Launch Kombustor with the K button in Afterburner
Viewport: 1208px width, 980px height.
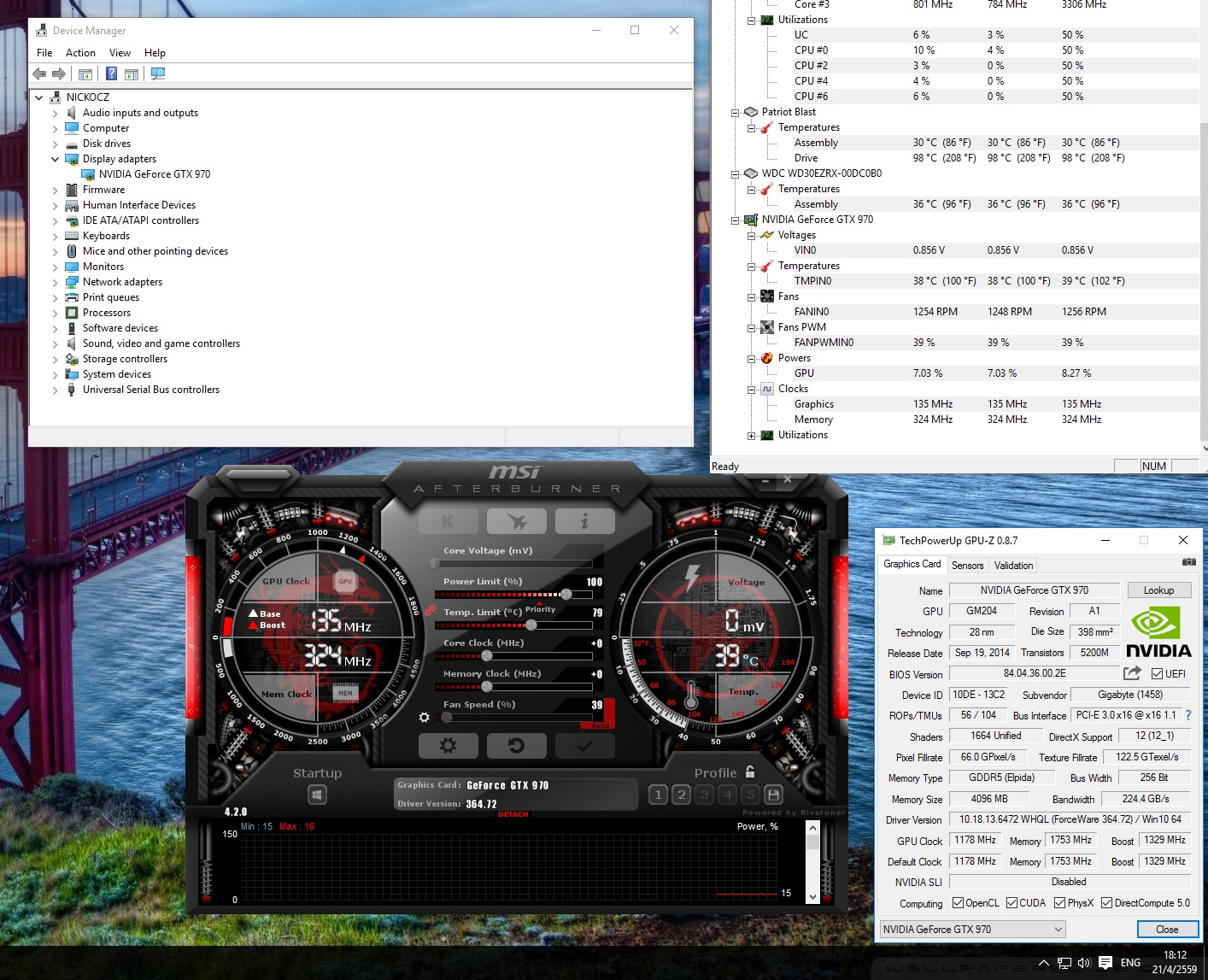(x=449, y=520)
